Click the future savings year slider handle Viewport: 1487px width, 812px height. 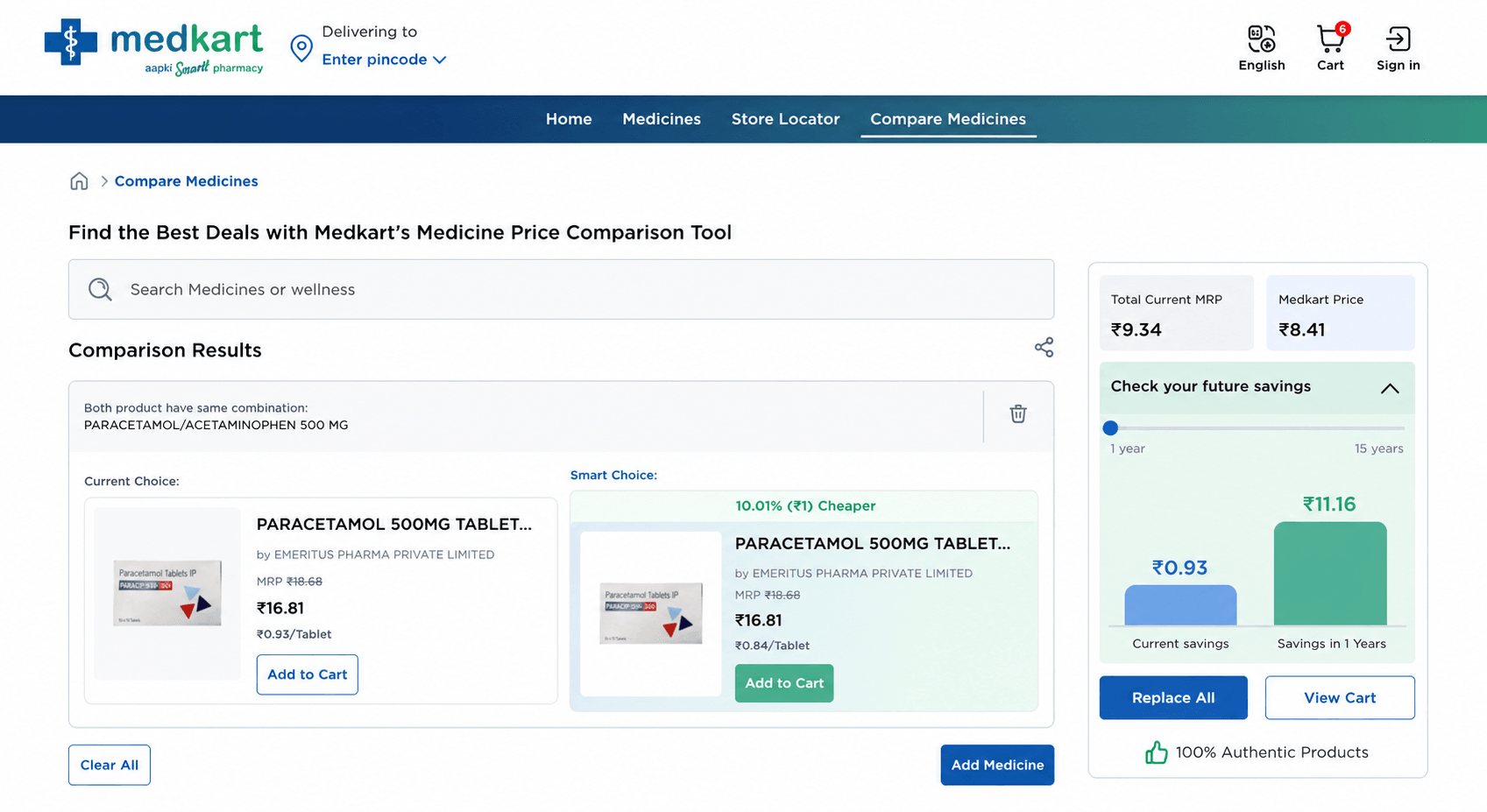[1110, 428]
